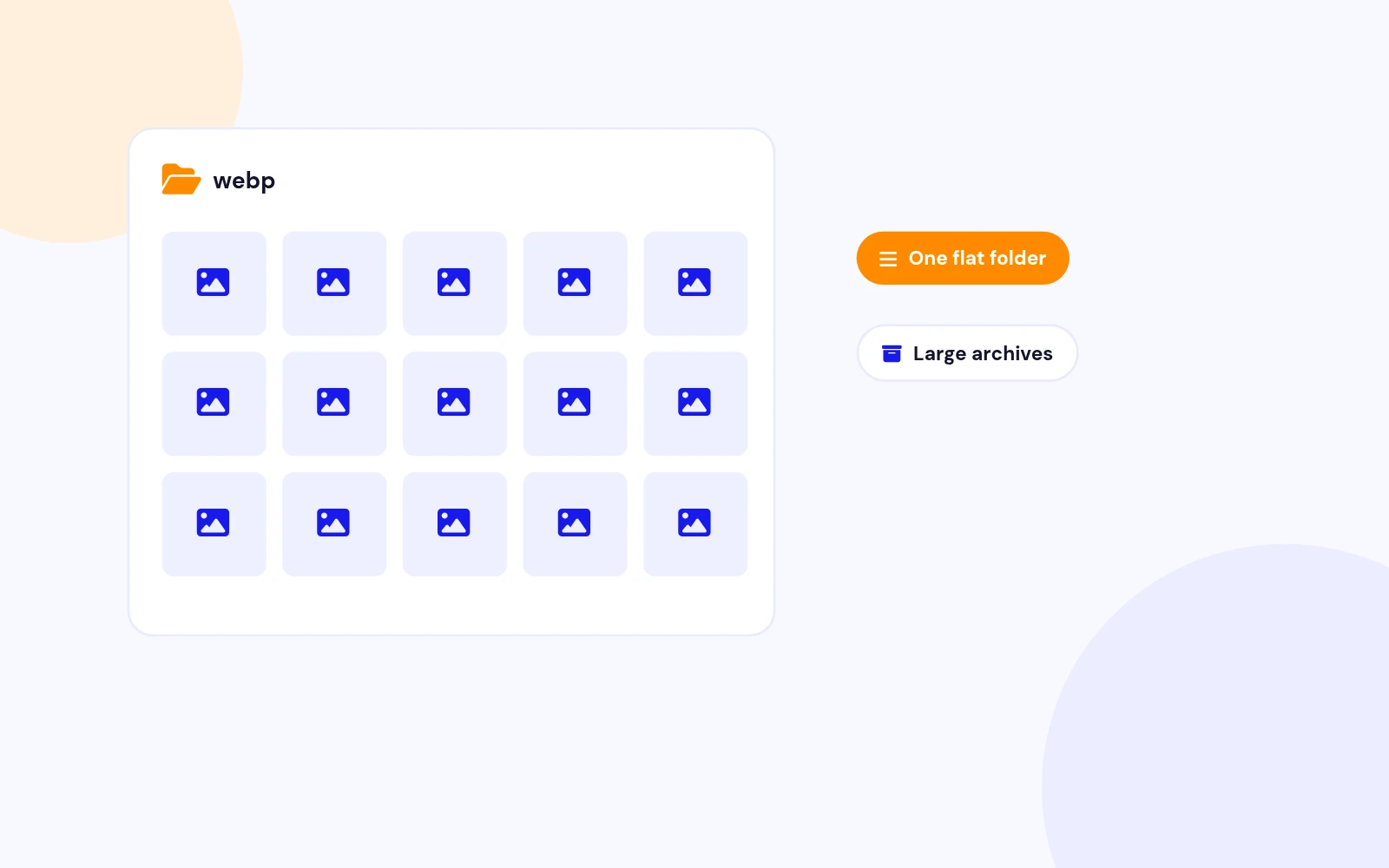Open center image thumbnail in middle row
The image size is (1389, 868).
[455, 404]
